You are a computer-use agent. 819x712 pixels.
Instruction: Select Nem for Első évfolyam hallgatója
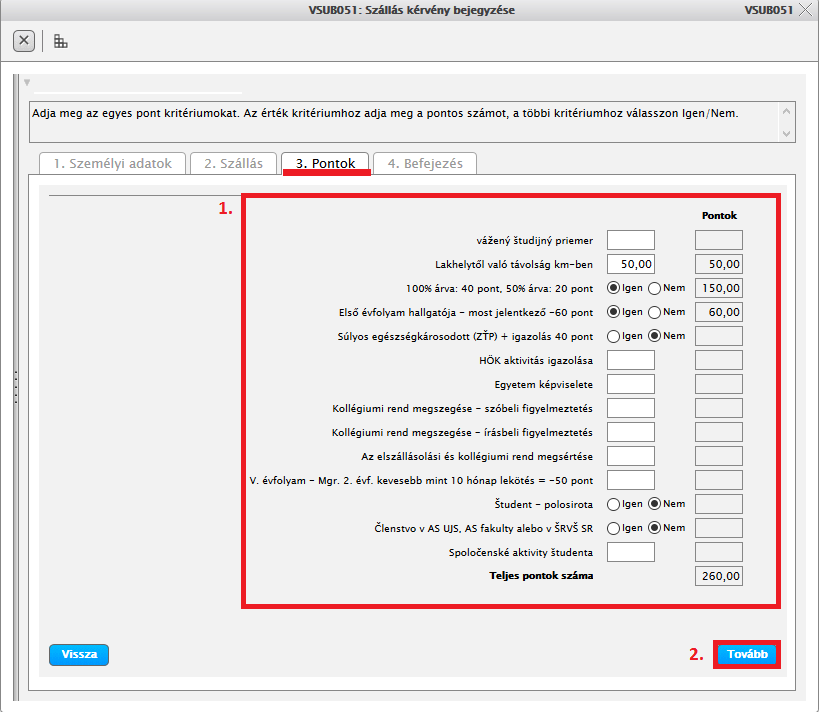coord(656,312)
